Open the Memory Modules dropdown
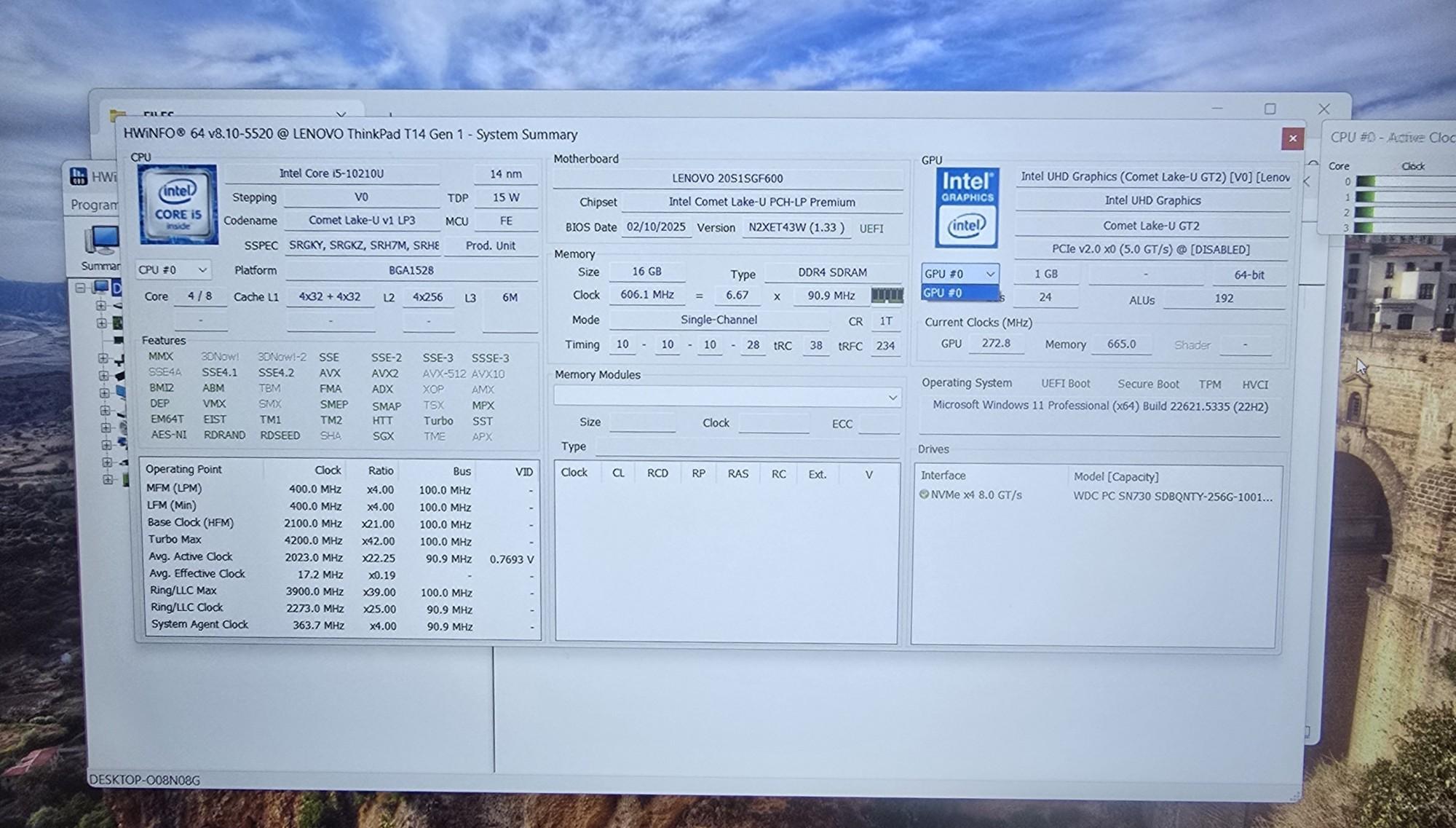The image size is (1456, 828). (x=728, y=397)
